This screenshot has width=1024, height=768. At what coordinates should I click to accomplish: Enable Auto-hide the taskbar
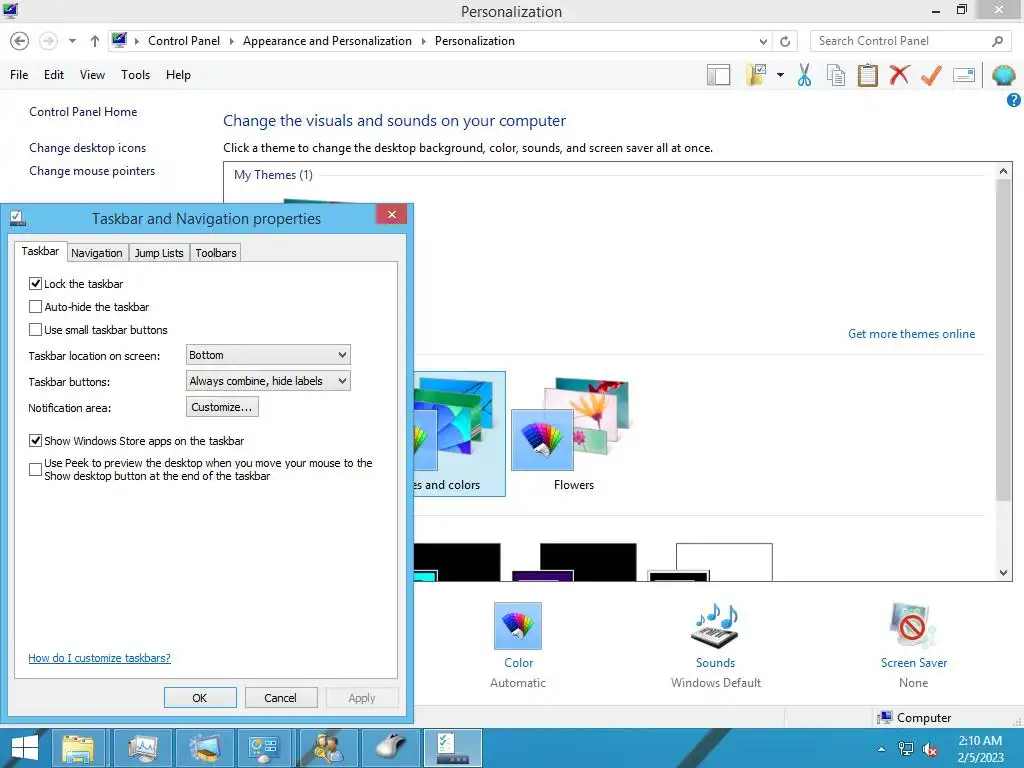click(x=35, y=306)
